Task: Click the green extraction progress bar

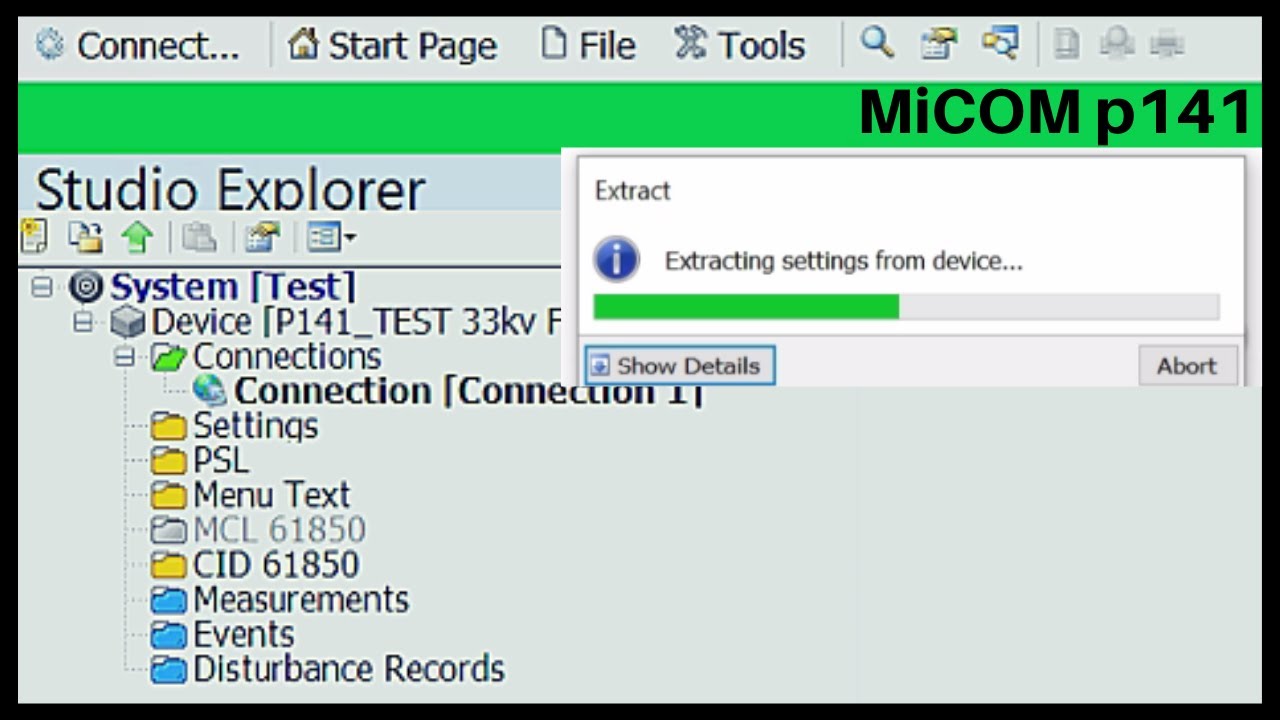Action: pyautogui.click(x=906, y=306)
